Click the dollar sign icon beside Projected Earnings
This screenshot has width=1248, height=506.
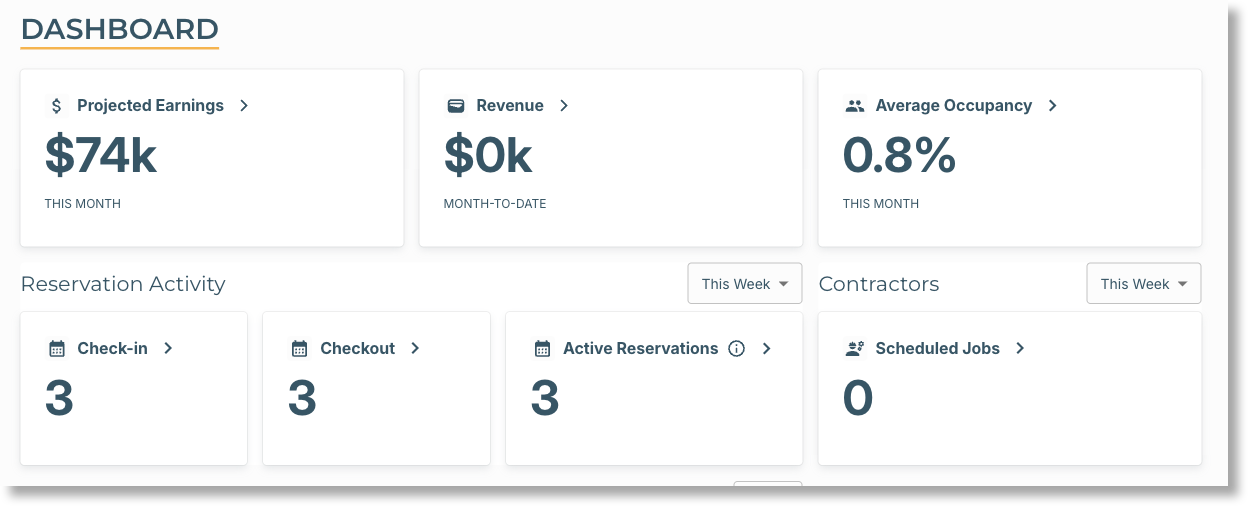click(x=56, y=106)
